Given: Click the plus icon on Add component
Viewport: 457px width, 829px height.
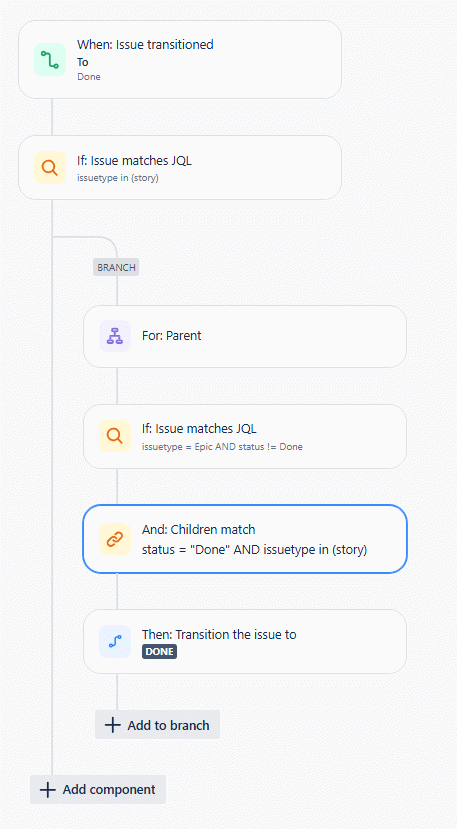Looking at the screenshot, I should 48,790.
